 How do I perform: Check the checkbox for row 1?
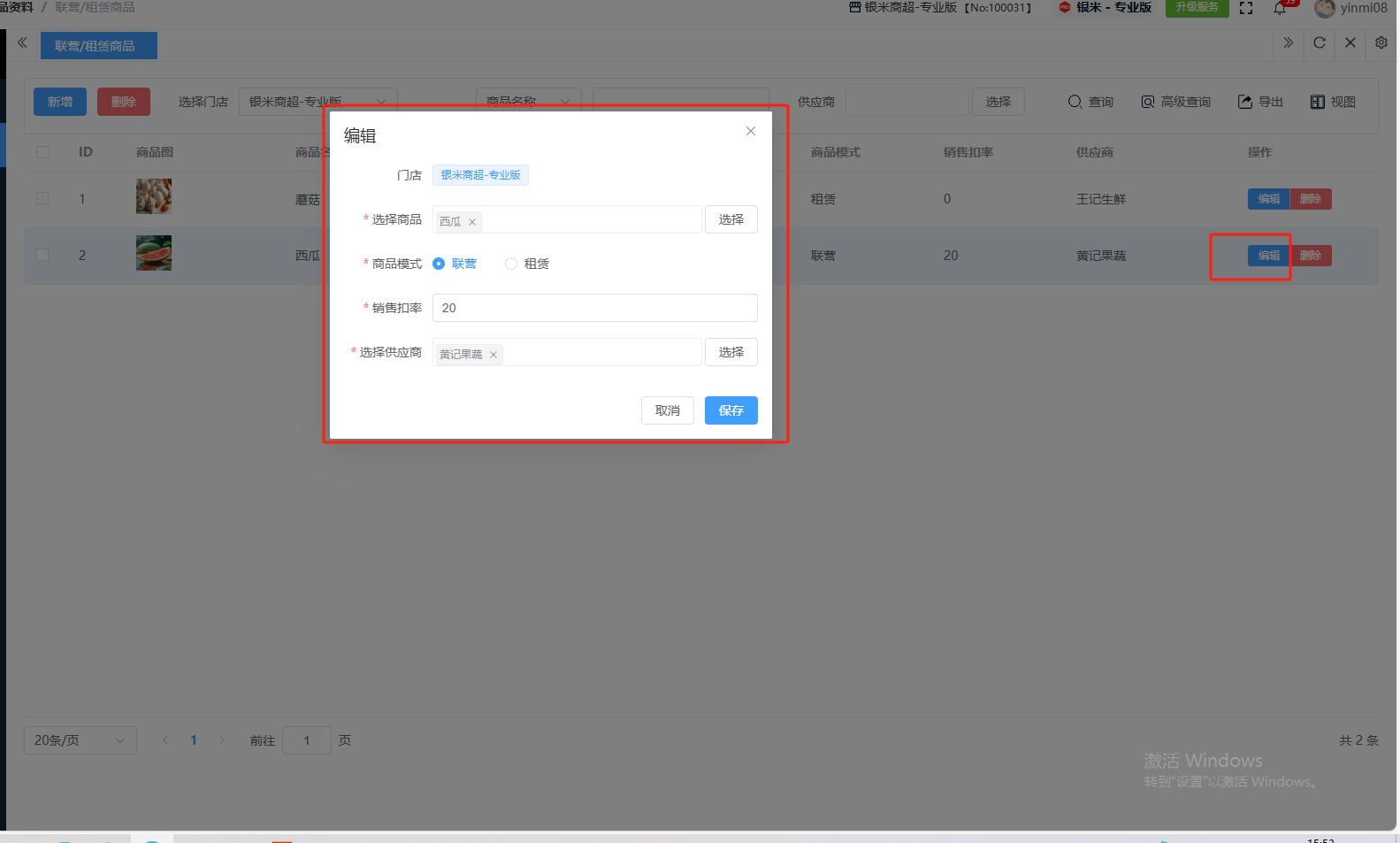[x=42, y=198]
